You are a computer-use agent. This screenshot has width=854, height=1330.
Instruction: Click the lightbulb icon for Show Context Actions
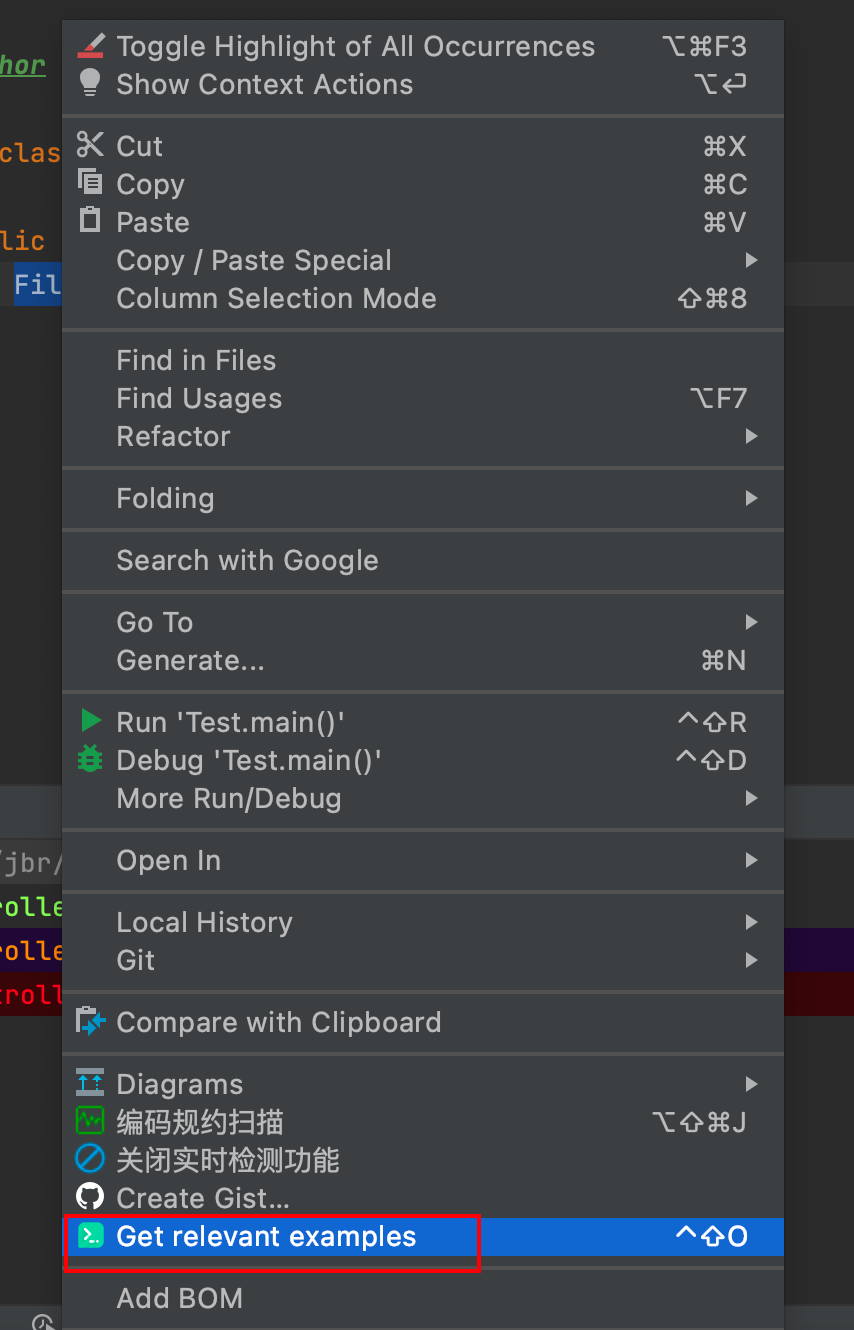point(90,84)
